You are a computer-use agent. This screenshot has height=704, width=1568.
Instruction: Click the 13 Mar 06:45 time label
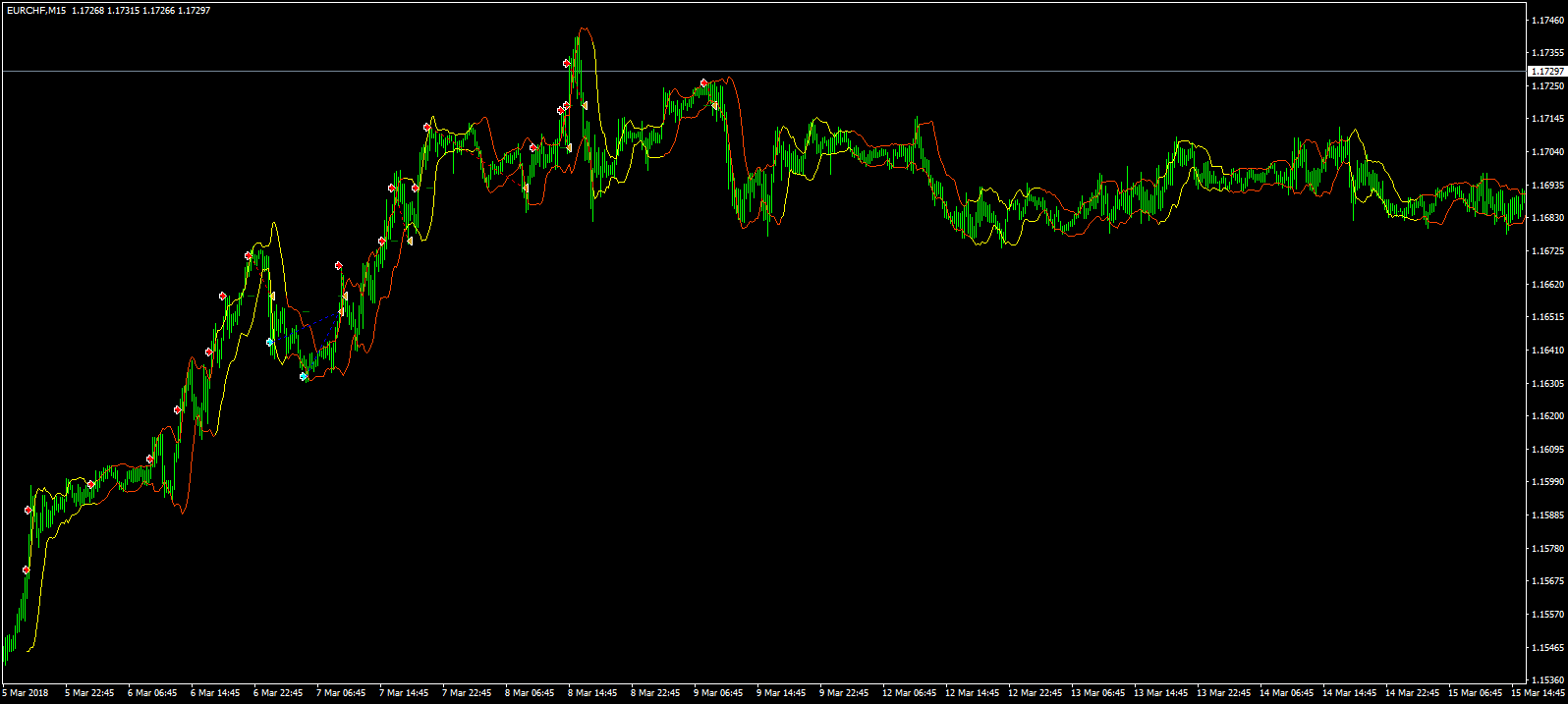coord(1097,693)
